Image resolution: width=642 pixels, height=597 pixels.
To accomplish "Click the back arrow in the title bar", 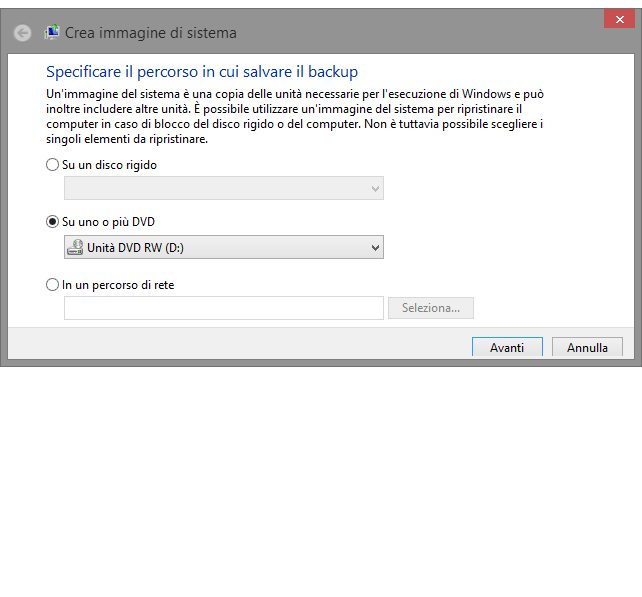I will [23, 33].
